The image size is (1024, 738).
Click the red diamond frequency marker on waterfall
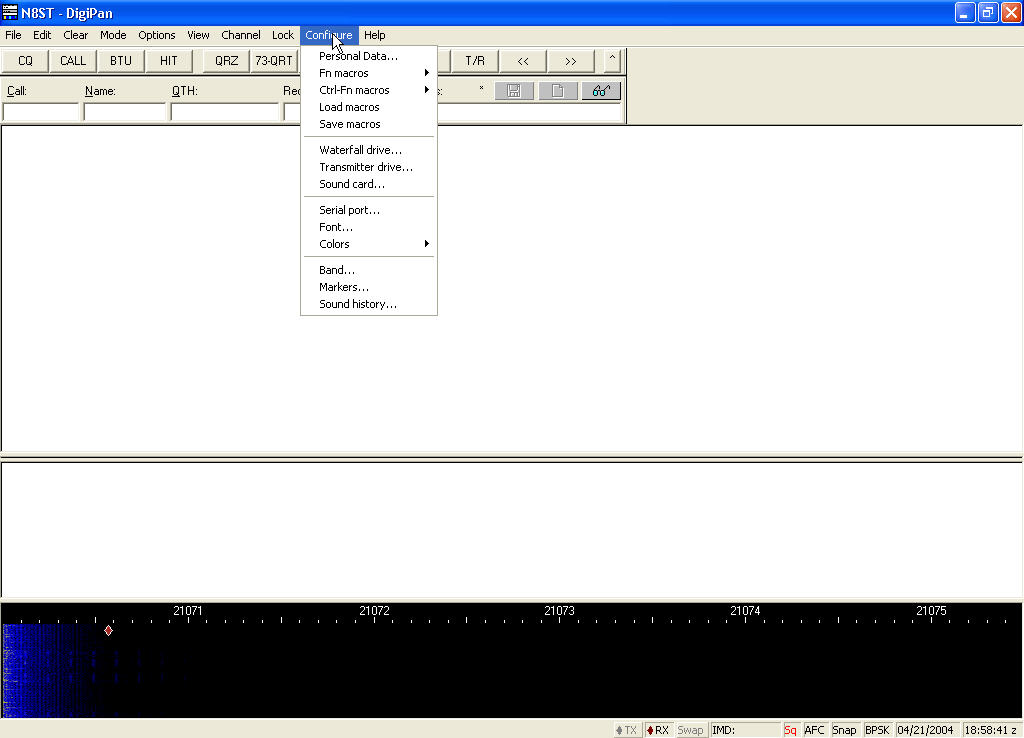108,630
